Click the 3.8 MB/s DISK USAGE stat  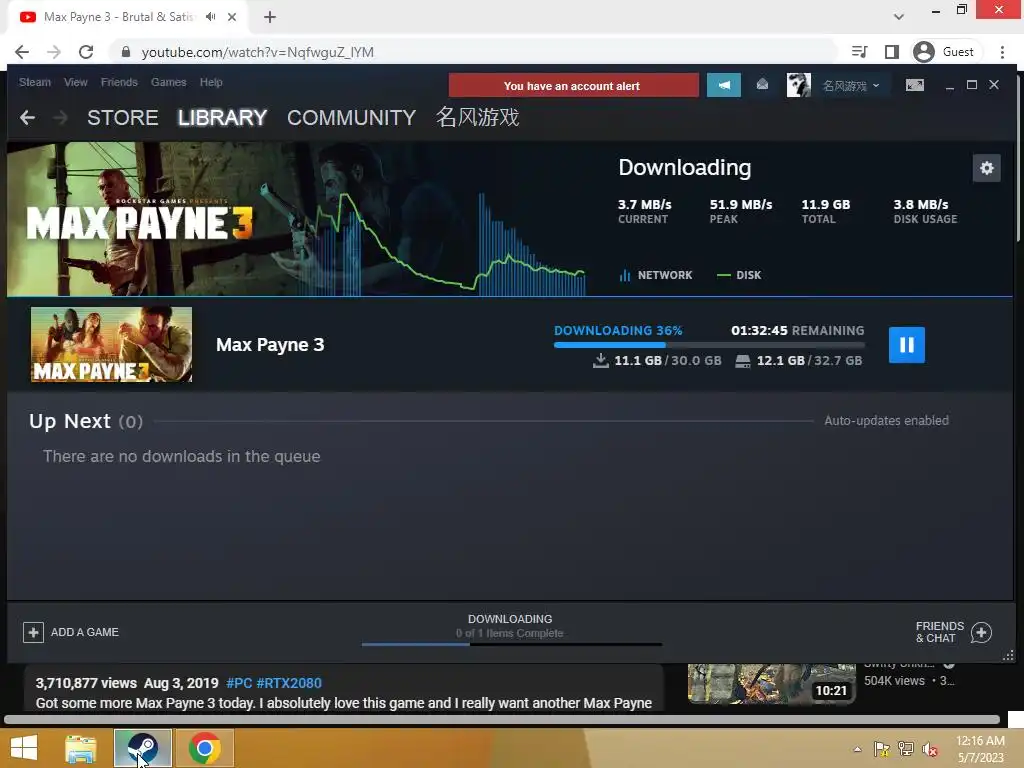[925, 211]
